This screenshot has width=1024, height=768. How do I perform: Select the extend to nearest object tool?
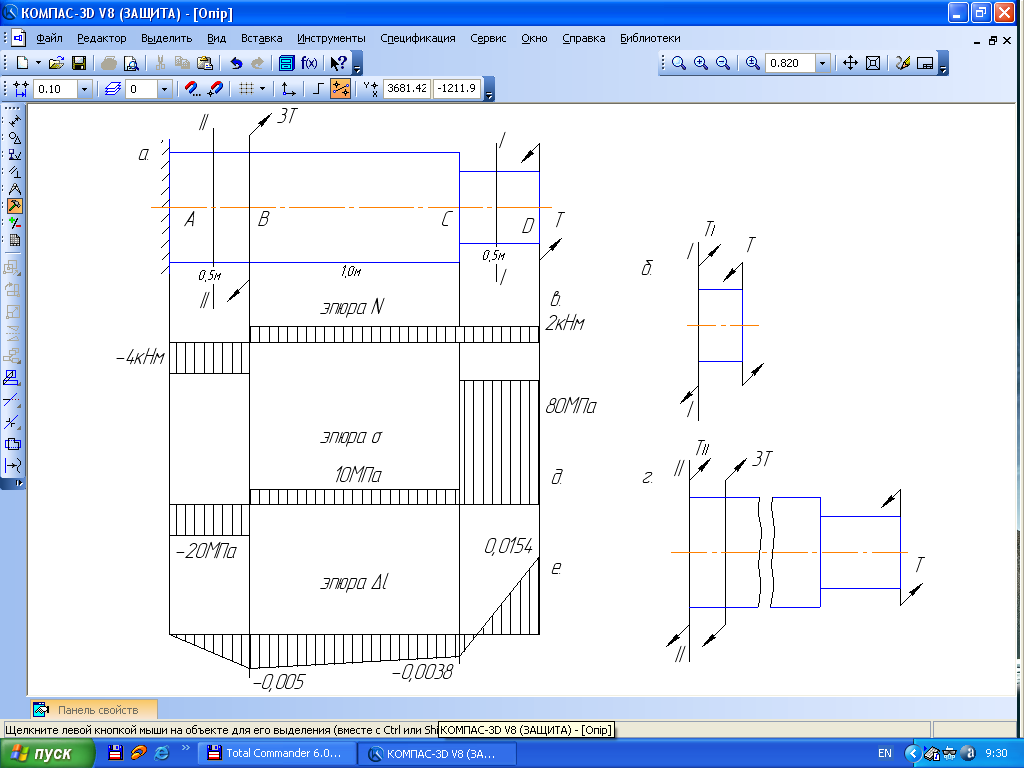point(12,466)
